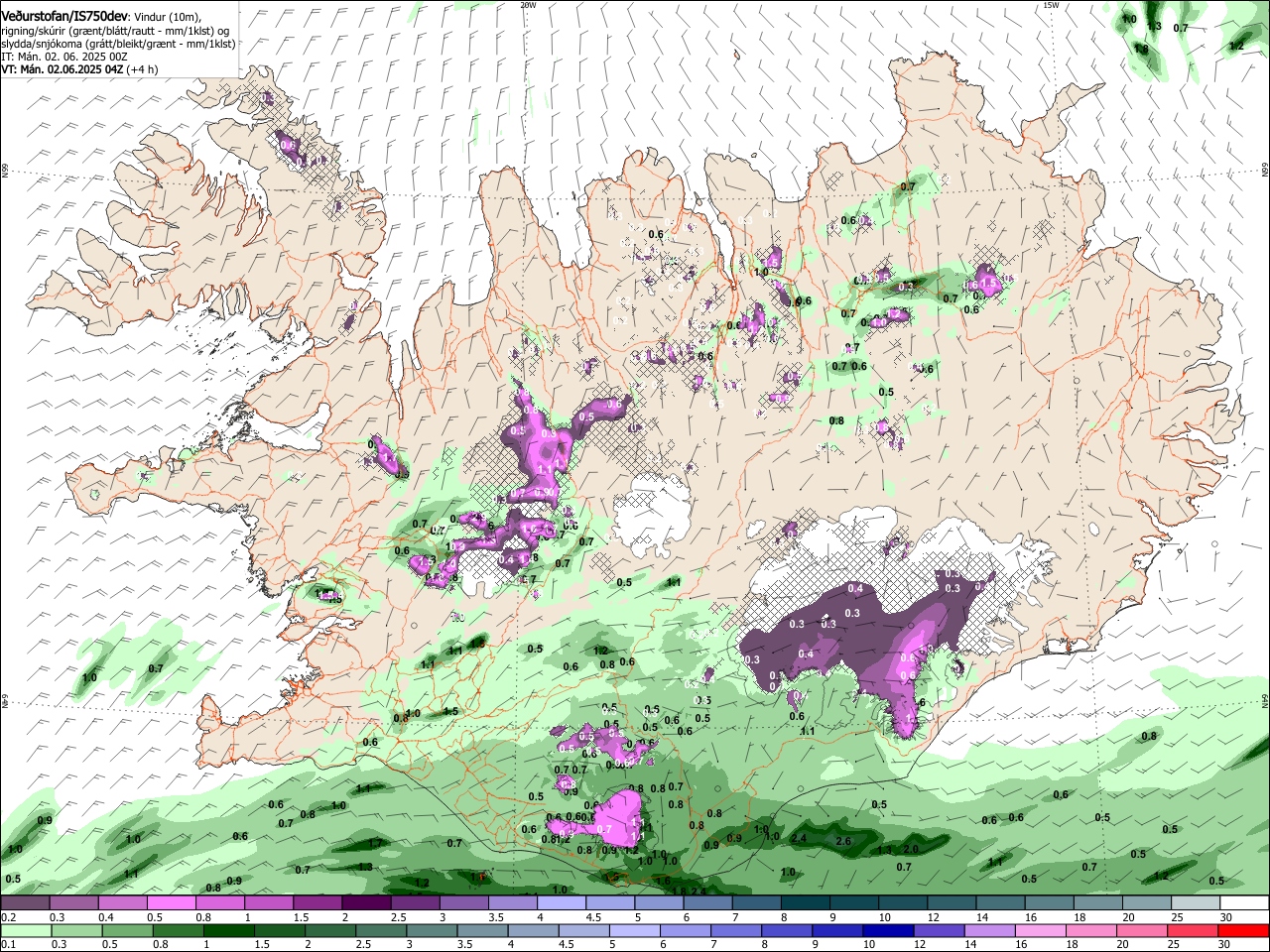This screenshot has height=952, width=1270.
Task: Pick the bright pink snow legend swatch starting at 0.5
Action: pyautogui.click(x=171, y=903)
